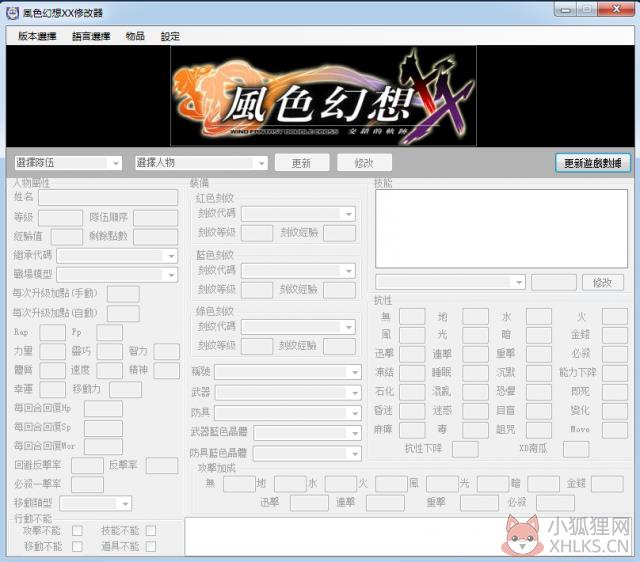Open the 語言選擇 menu
Viewport: 640px width, 562px height.
pyautogui.click(x=91, y=36)
